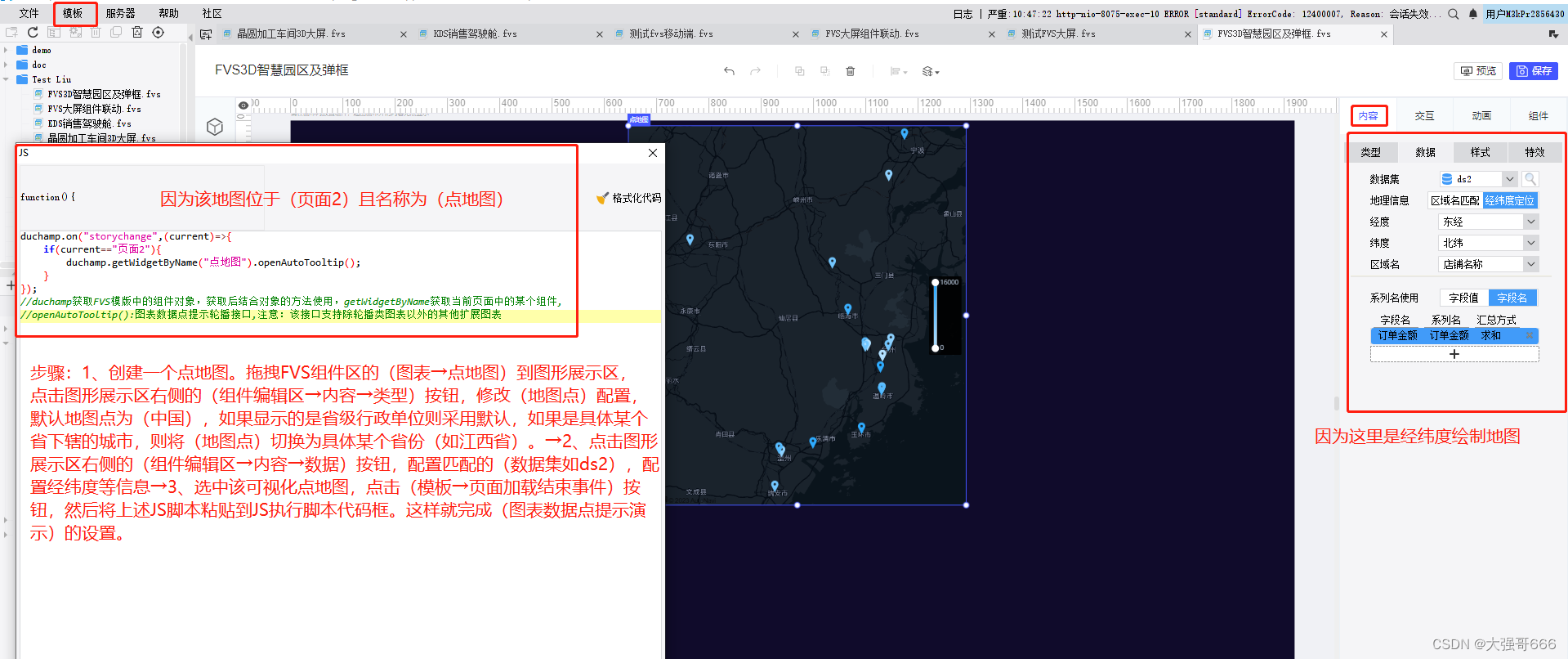Click the redo arrow in the canvas toolbar
Screen dimensions: 1568x659
[756, 71]
